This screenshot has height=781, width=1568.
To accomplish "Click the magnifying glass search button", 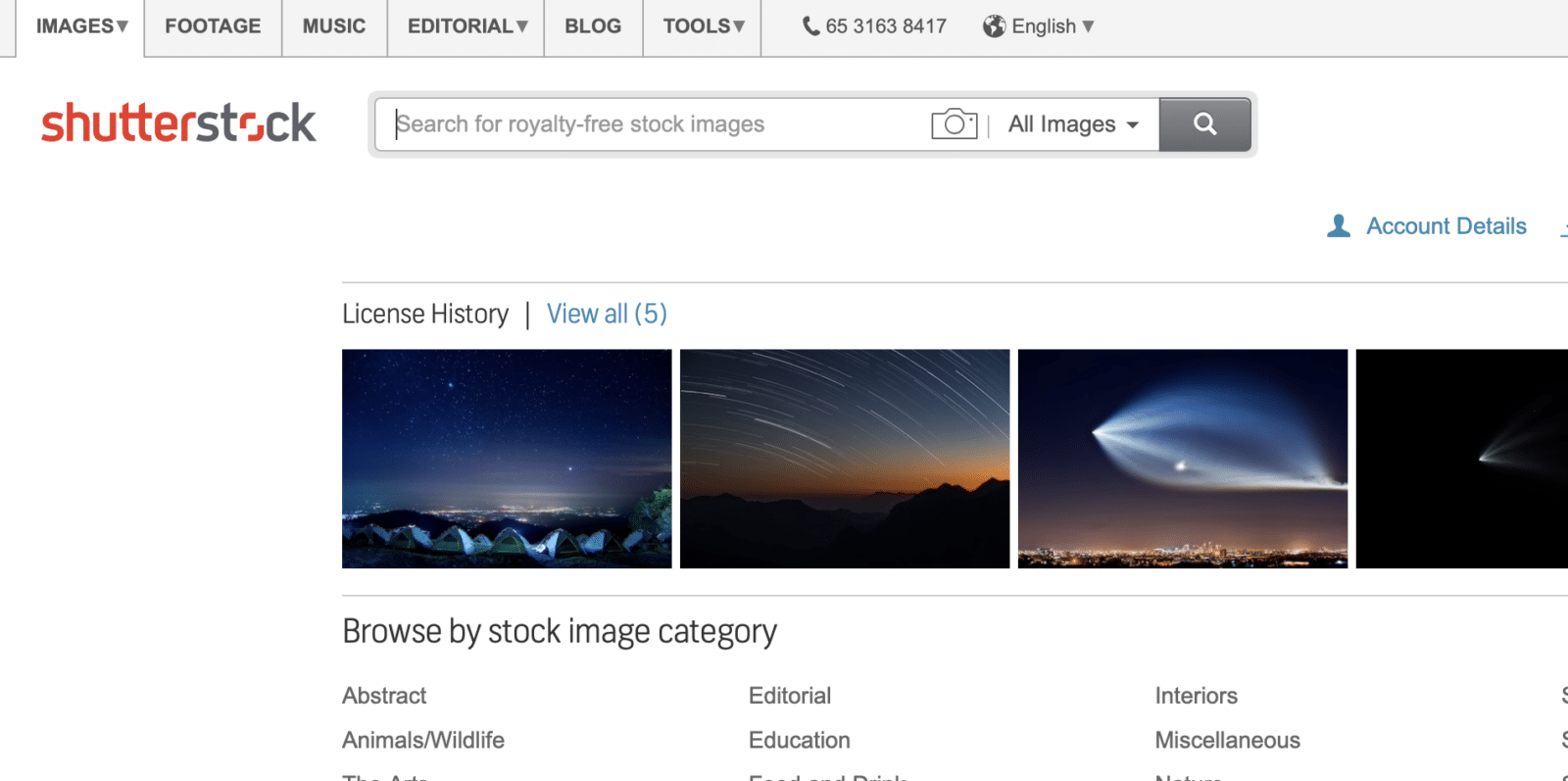I will pyautogui.click(x=1204, y=124).
